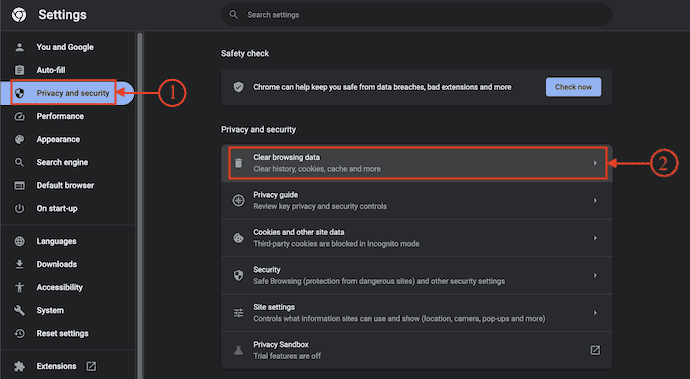
Task: Click the shield icon for Privacy and security
Action: coord(19,93)
